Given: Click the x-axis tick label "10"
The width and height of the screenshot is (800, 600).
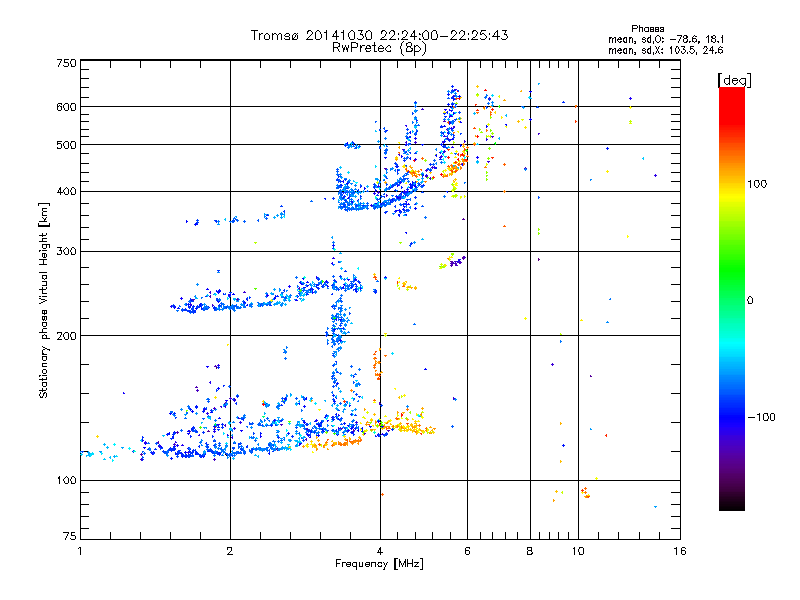Looking at the screenshot, I should [x=578, y=551].
